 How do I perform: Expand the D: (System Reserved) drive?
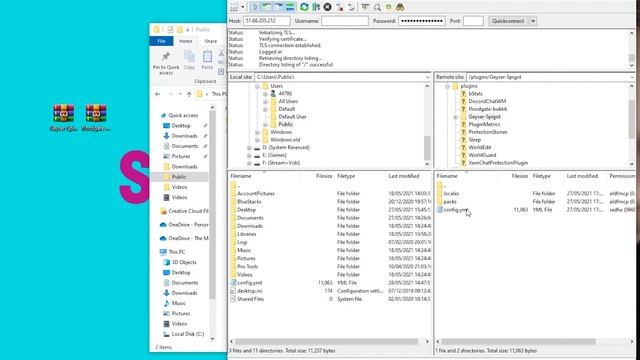(x=249, y=148)
